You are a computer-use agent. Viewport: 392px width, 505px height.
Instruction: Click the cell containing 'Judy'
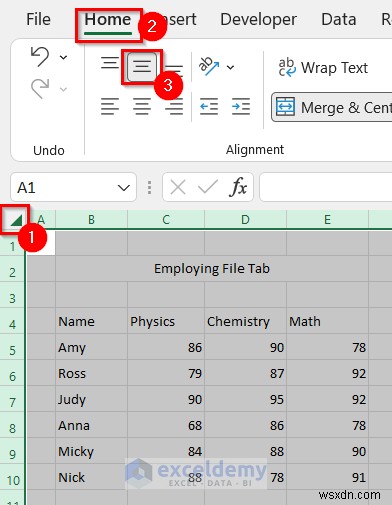pyautogui.click(x=91, y=399)
